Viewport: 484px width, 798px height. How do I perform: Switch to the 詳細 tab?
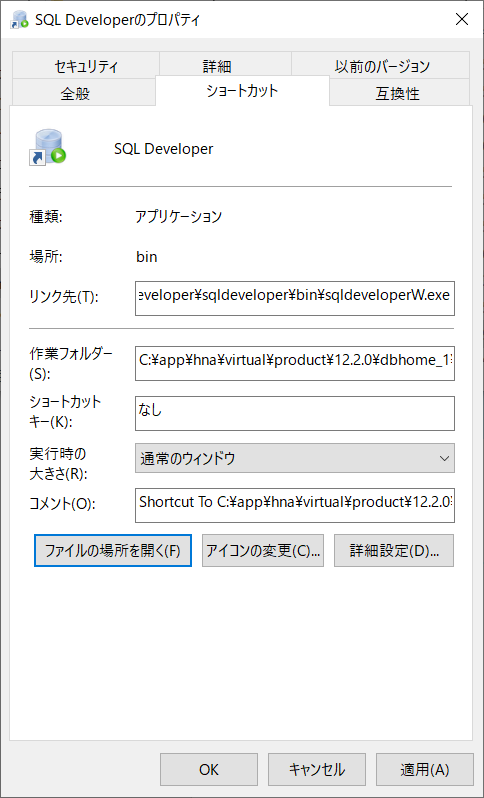(225, 66)
